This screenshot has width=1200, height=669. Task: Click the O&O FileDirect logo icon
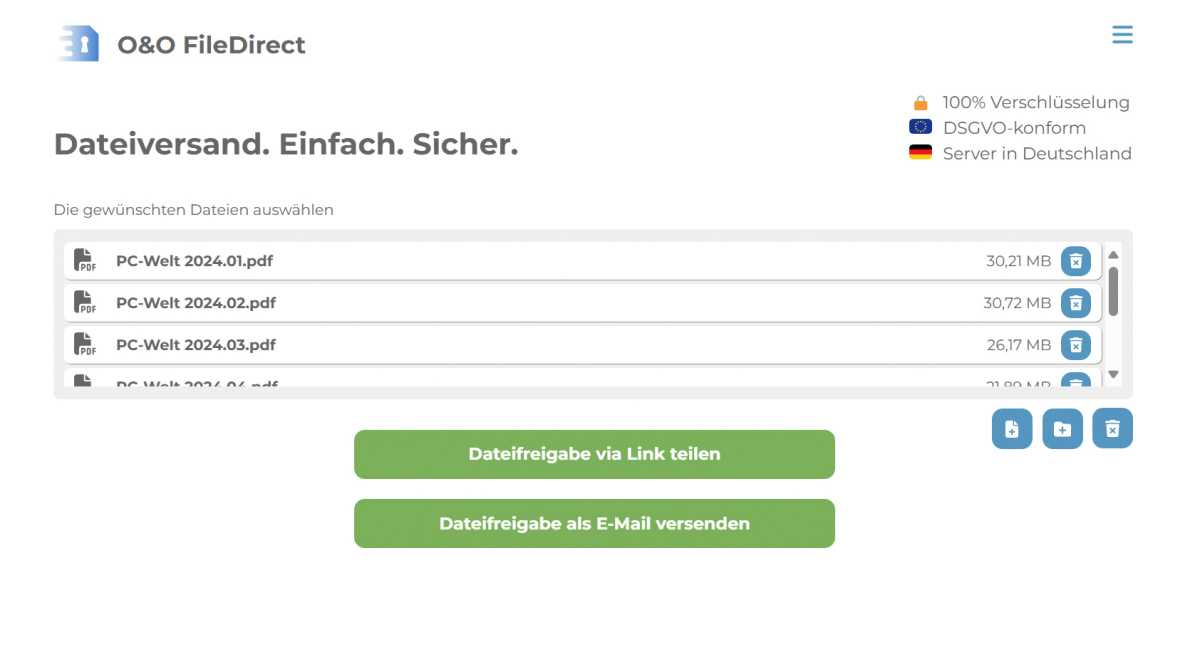(x=79, y=42)
